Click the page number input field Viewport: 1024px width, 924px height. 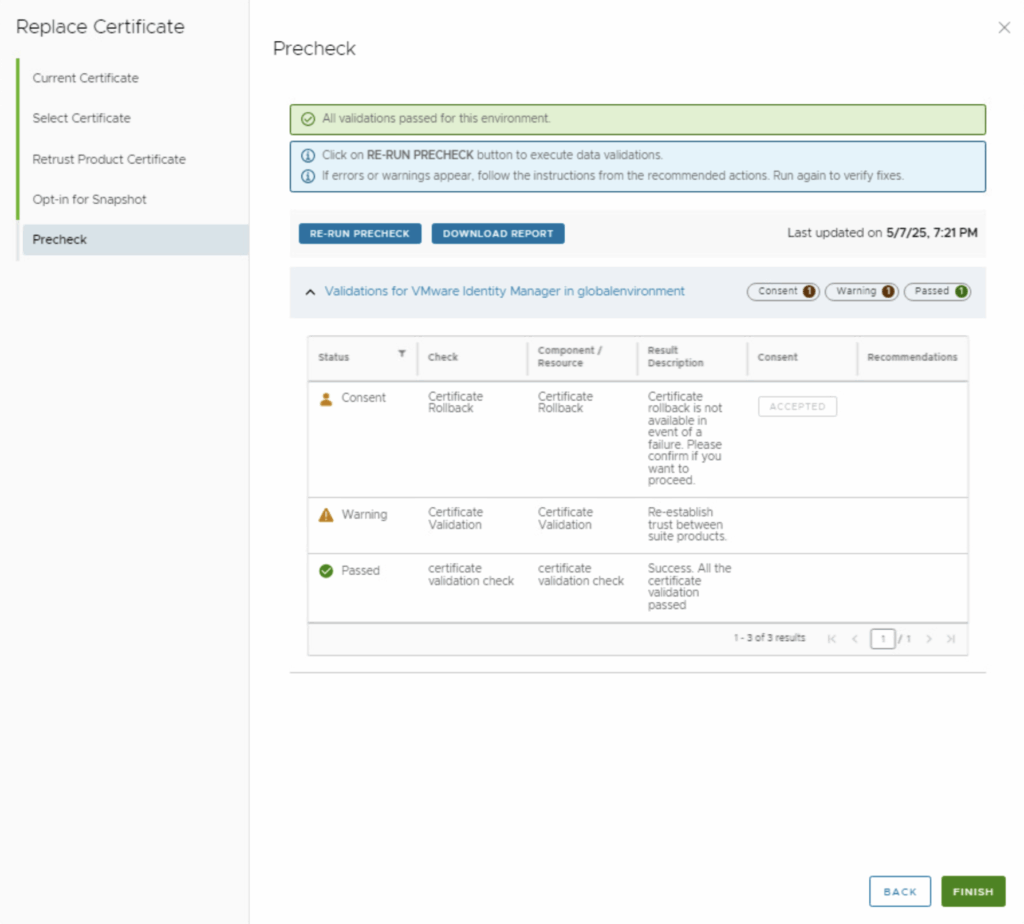click(882, 639)
